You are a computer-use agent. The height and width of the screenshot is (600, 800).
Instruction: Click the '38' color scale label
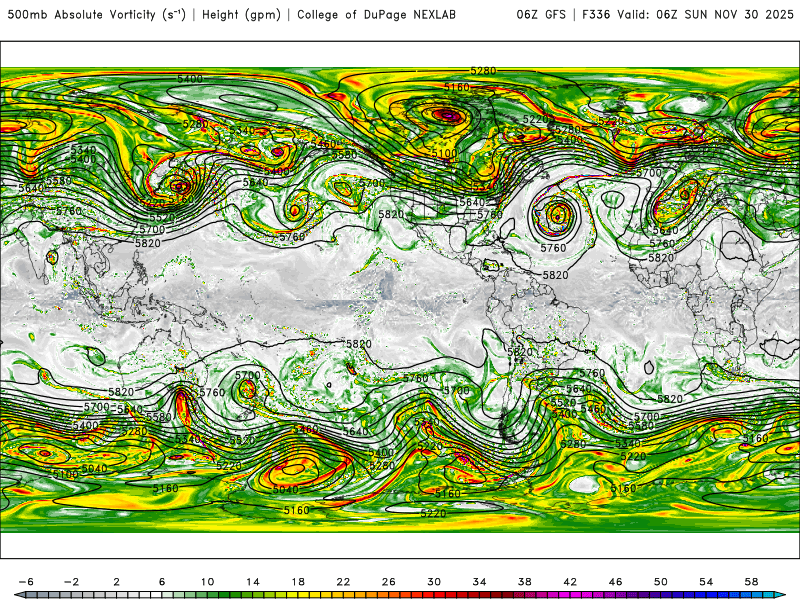pyautogui.click(x=524, y=582)
